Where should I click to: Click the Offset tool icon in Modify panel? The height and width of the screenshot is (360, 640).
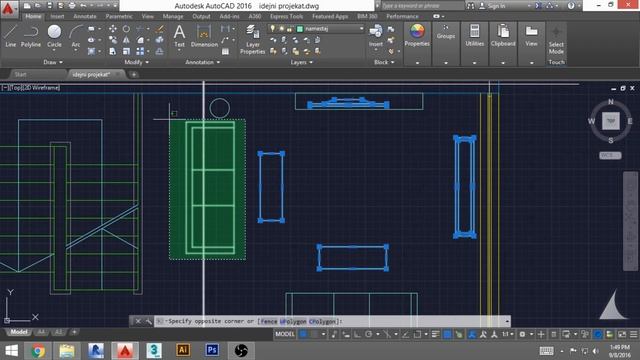point(160,51)
